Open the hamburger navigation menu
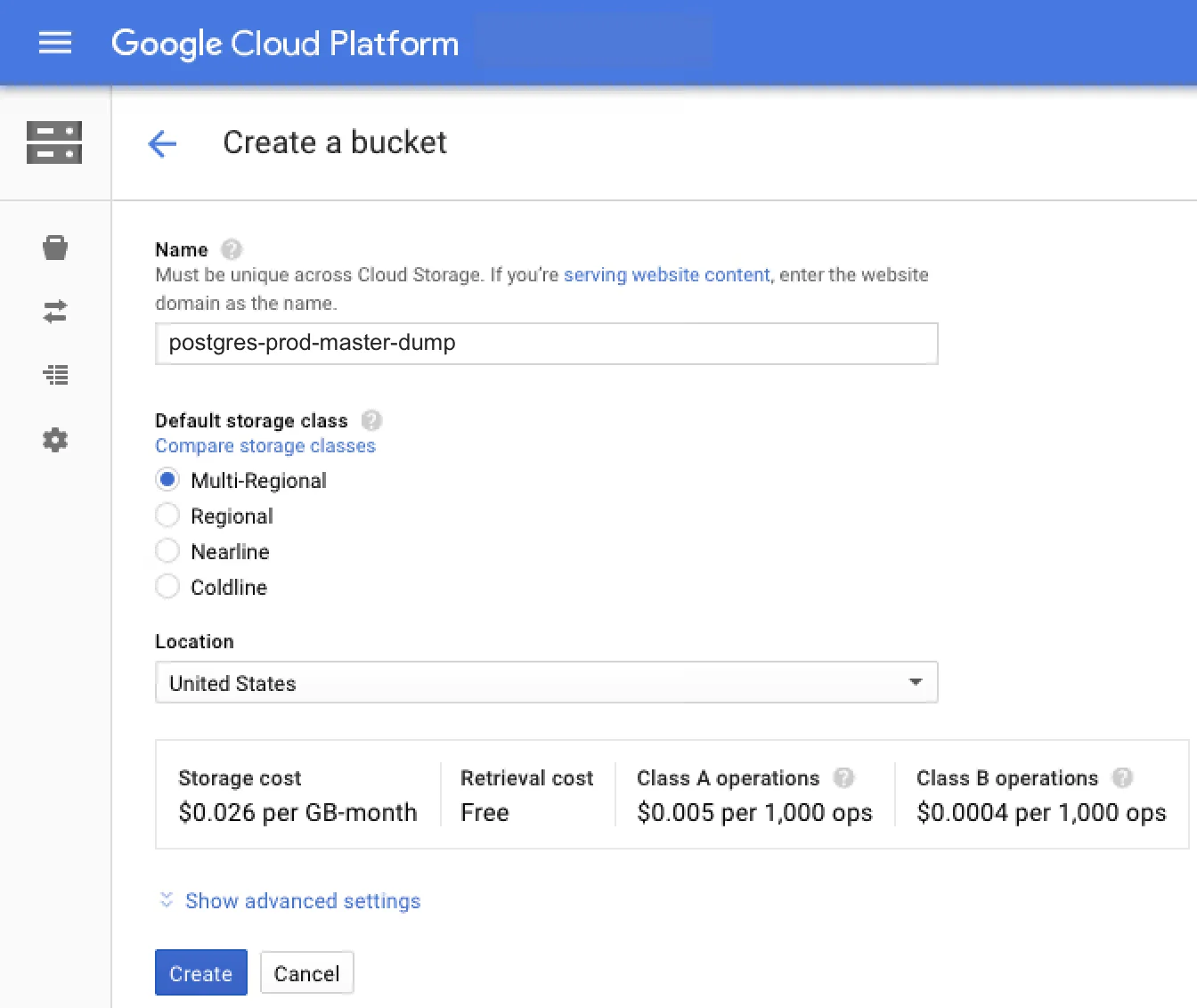Viewport: 1197px width, 1008px height. [x=55, y=43]
